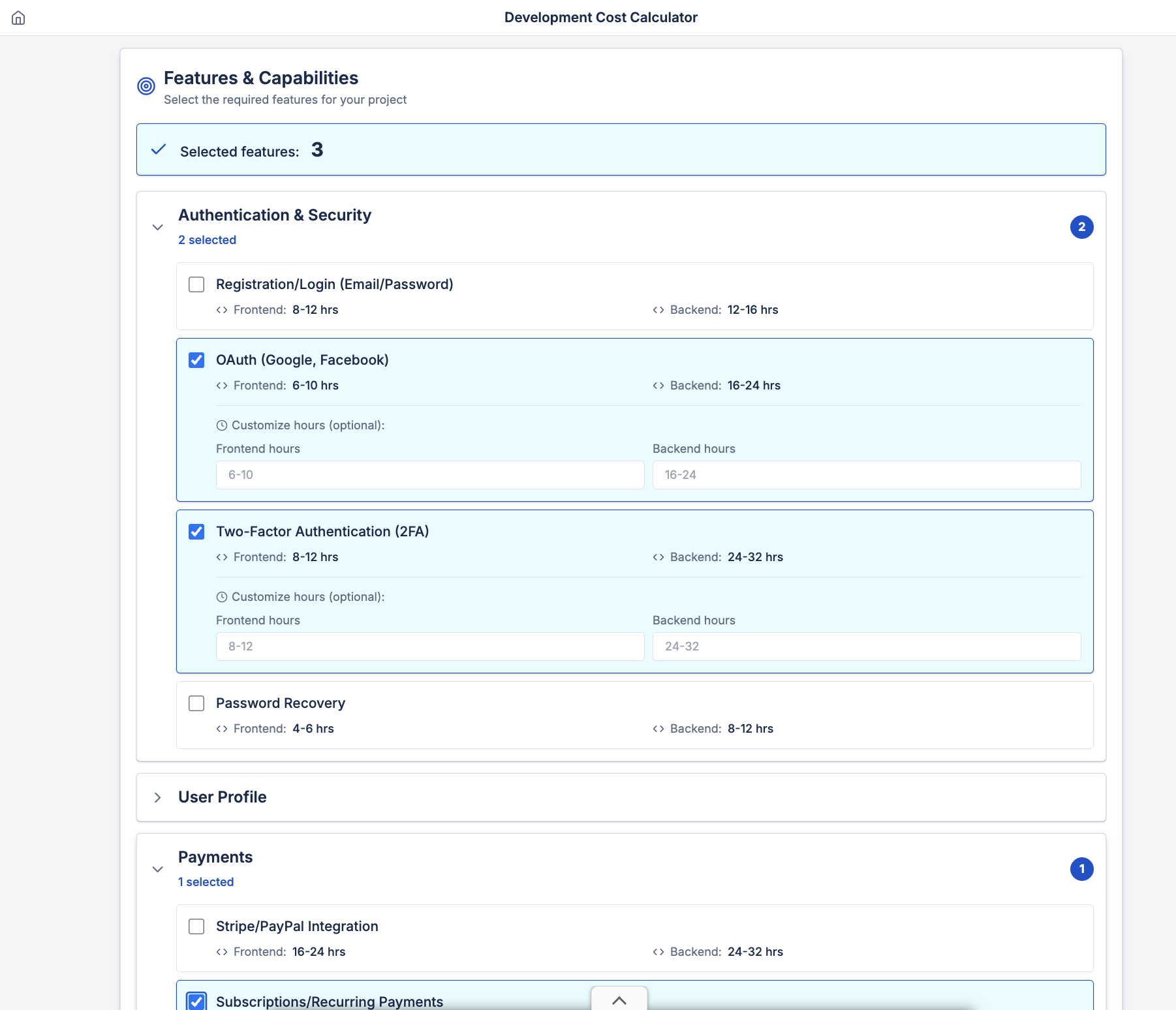The width and height of the screenshot is (1176, 1010).
Task: Expand the User Profile section
Action: (157, 797)
